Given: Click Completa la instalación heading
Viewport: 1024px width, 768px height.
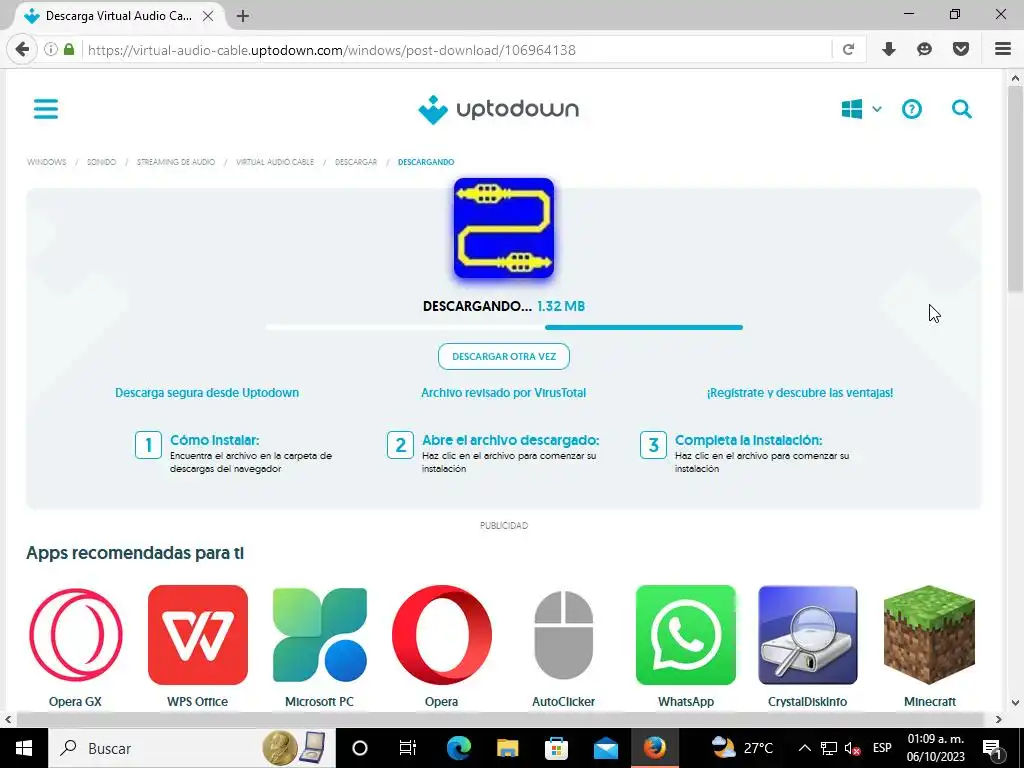Looking at the screenshot, I should click(x=748, y=440).
